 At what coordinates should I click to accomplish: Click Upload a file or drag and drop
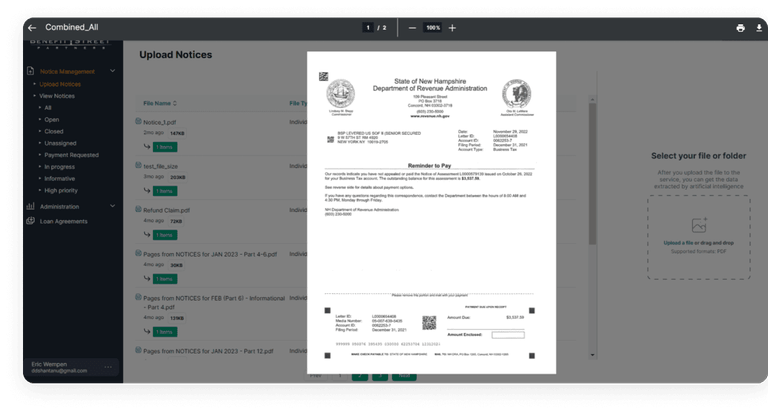(x=698, y=243)
